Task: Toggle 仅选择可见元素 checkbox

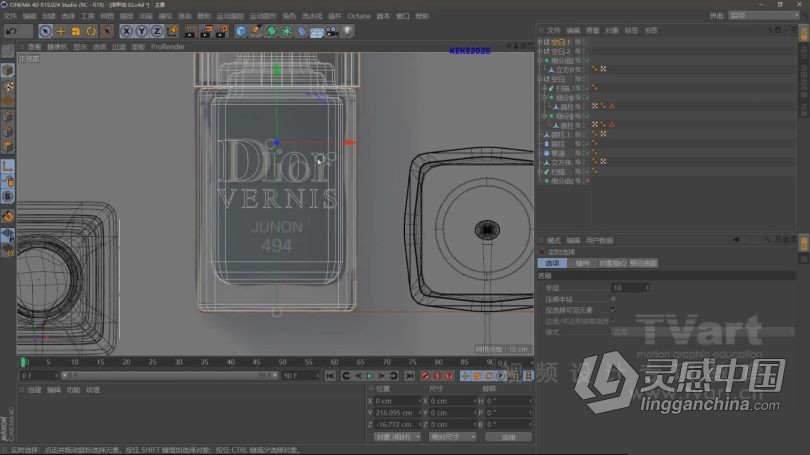Action: (613, 310)
